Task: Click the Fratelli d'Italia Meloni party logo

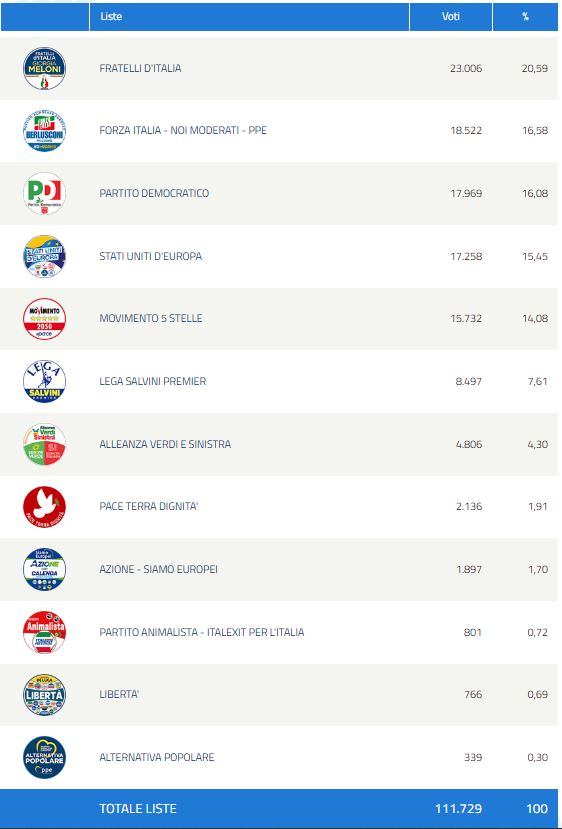Action: click(44, 68)
